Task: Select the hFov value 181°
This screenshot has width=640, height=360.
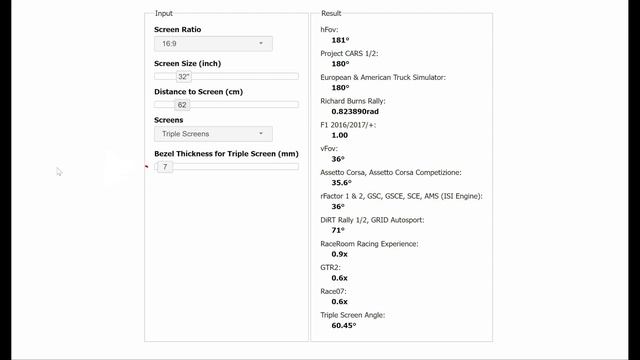Action: point(340,40)
